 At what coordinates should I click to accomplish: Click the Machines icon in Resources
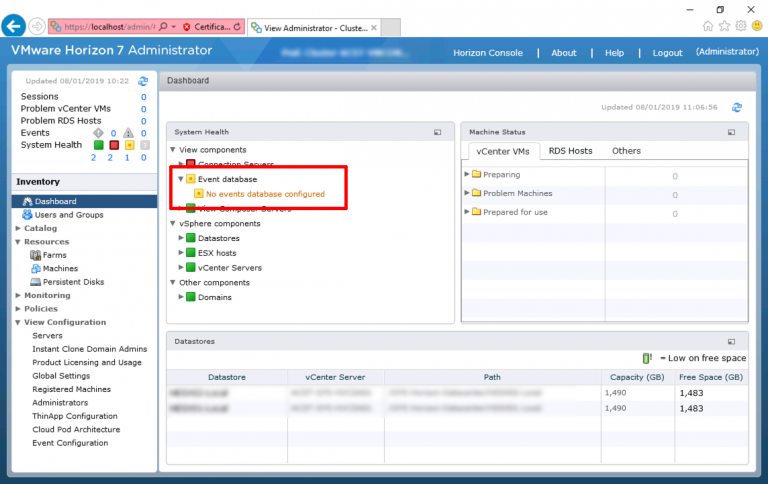click(36, 268)
